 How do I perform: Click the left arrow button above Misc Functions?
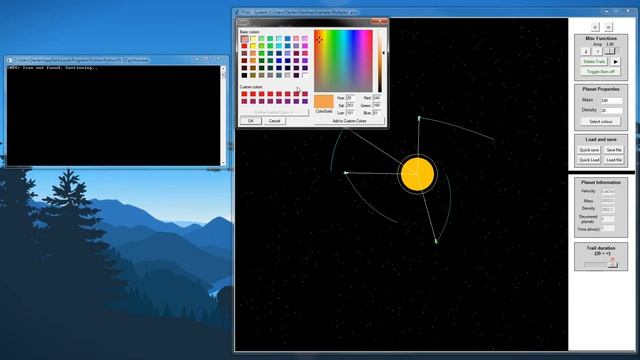[x=595, y=27]
